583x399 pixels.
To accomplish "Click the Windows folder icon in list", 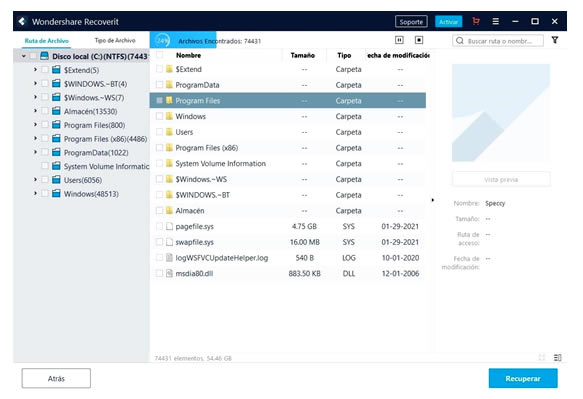I will (169, 116).
